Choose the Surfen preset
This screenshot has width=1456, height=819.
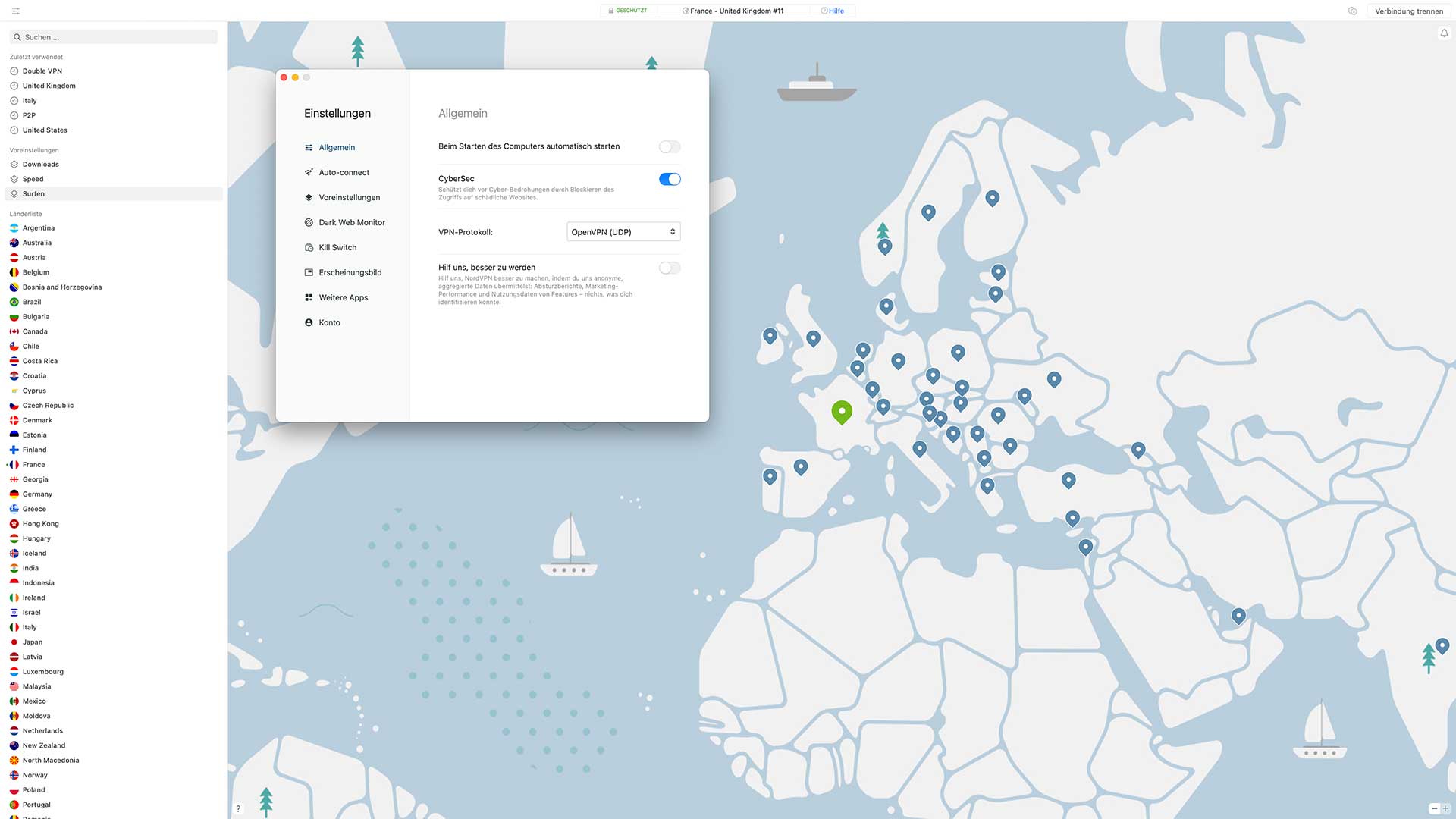(114, 194)
